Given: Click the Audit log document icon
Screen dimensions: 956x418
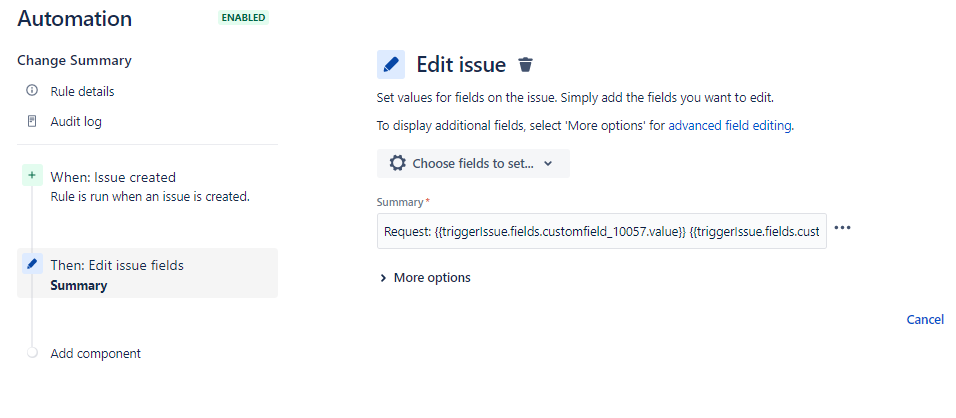Looking at the screenshot, I should pos(32,121).
